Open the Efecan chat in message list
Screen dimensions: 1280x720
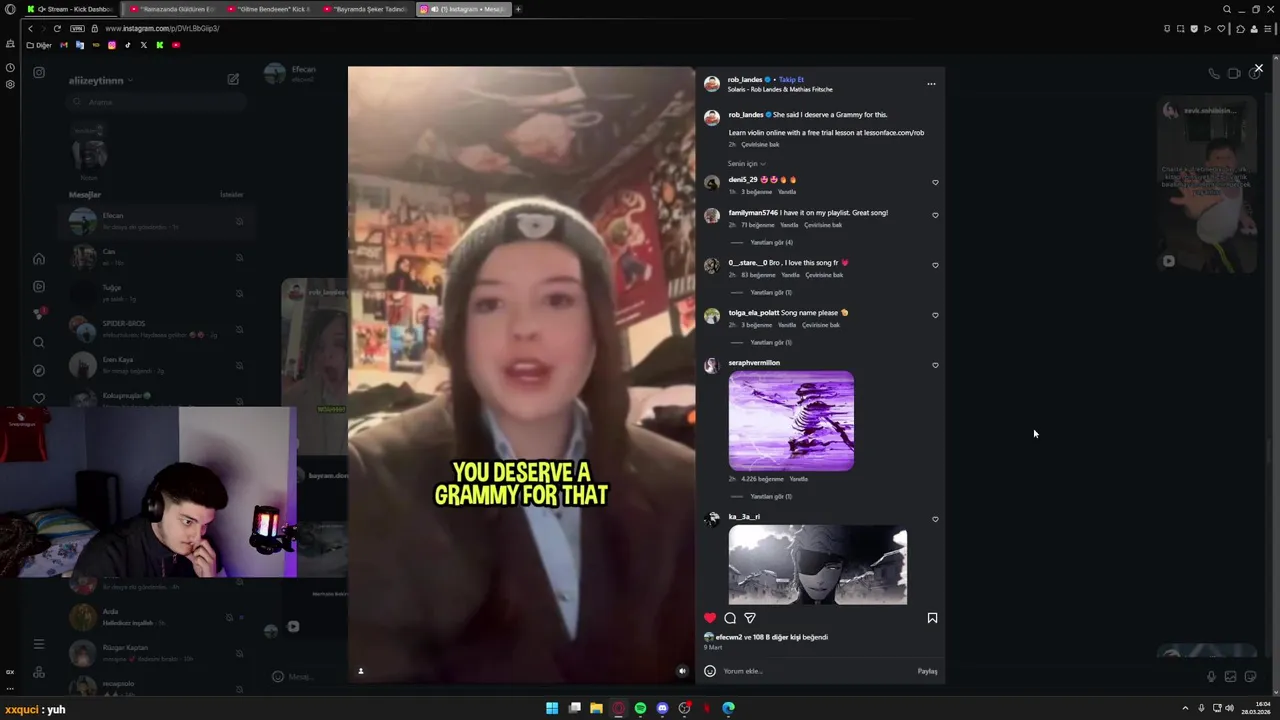pos(155,221)
